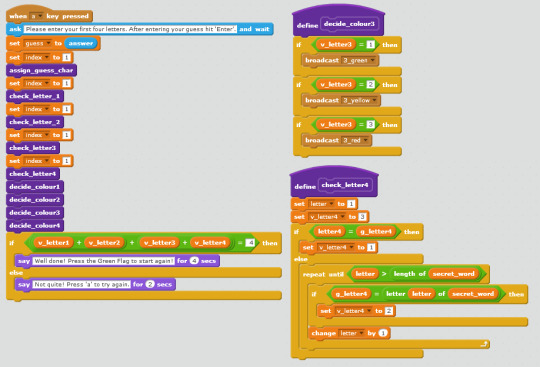Click the 'else' label of the check_letter4 if block

point(301,259)
